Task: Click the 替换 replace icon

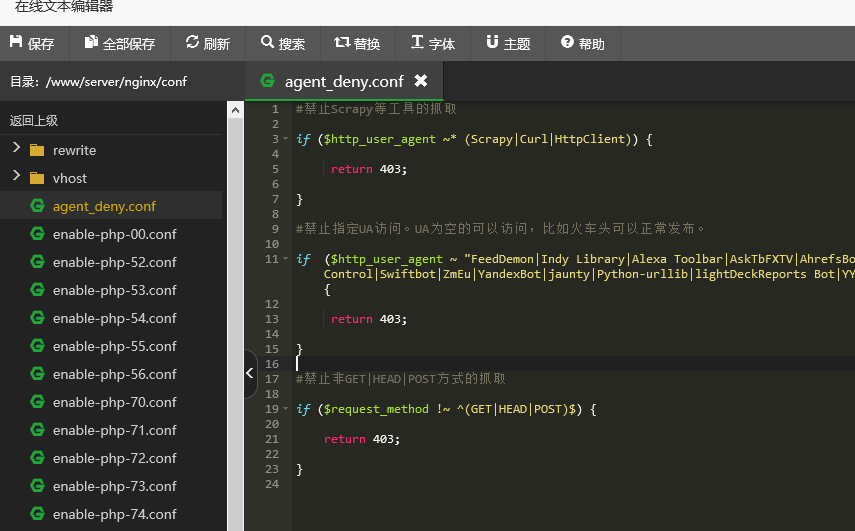Action: pyautogui.click(x=342, y=41)
